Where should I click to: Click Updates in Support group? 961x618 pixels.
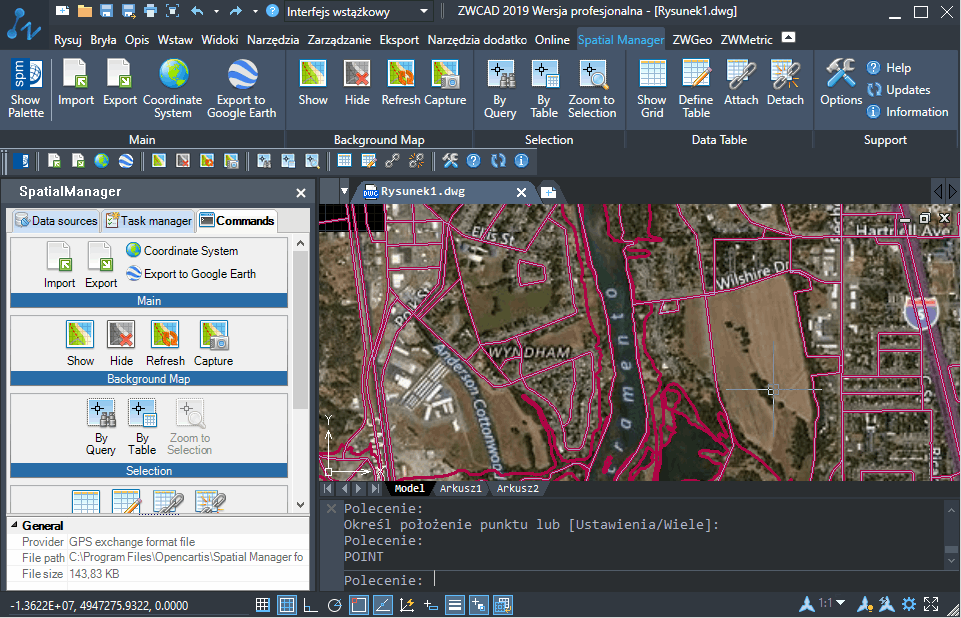[899, 90]
